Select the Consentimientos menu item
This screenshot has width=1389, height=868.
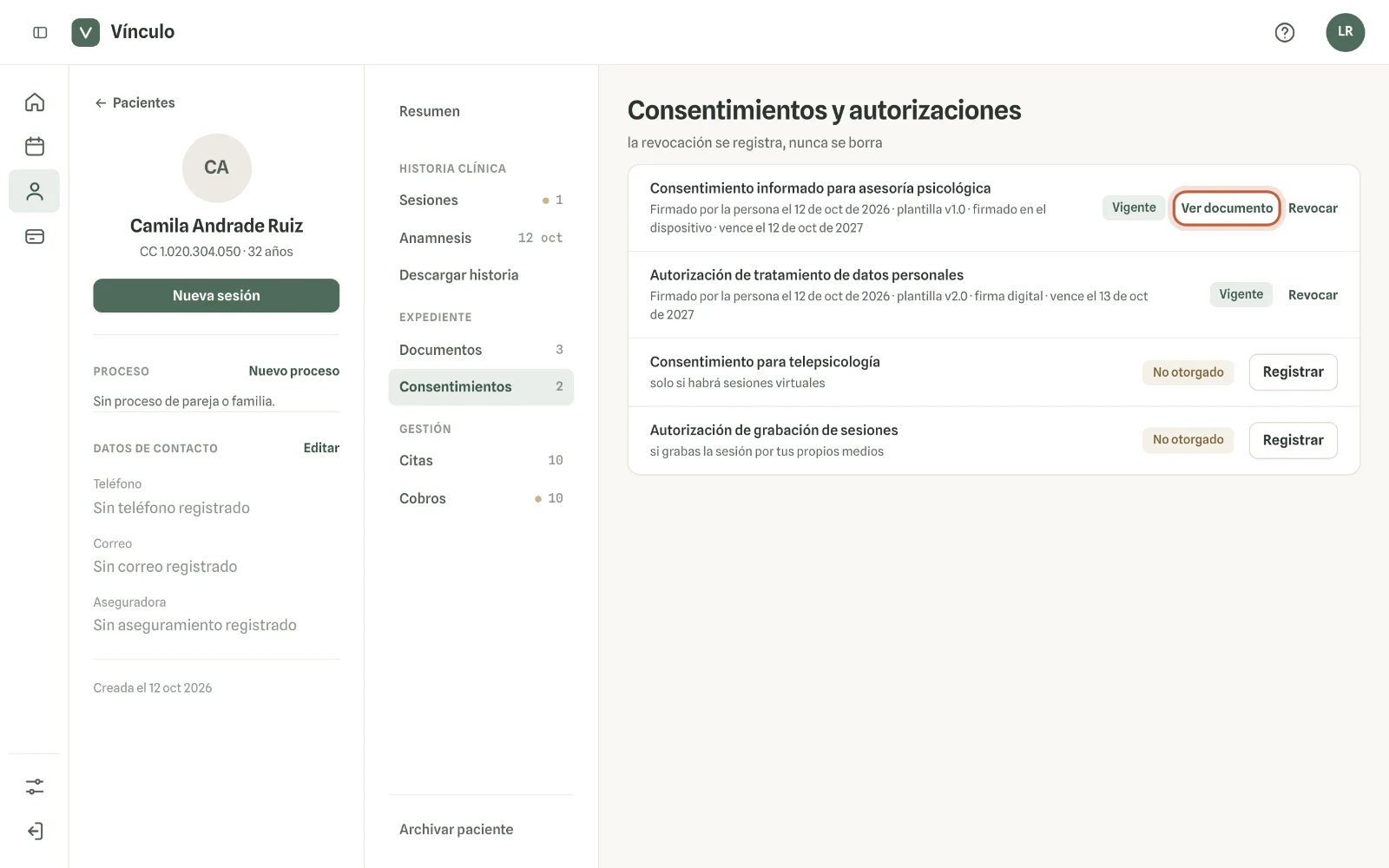point(481,387)
